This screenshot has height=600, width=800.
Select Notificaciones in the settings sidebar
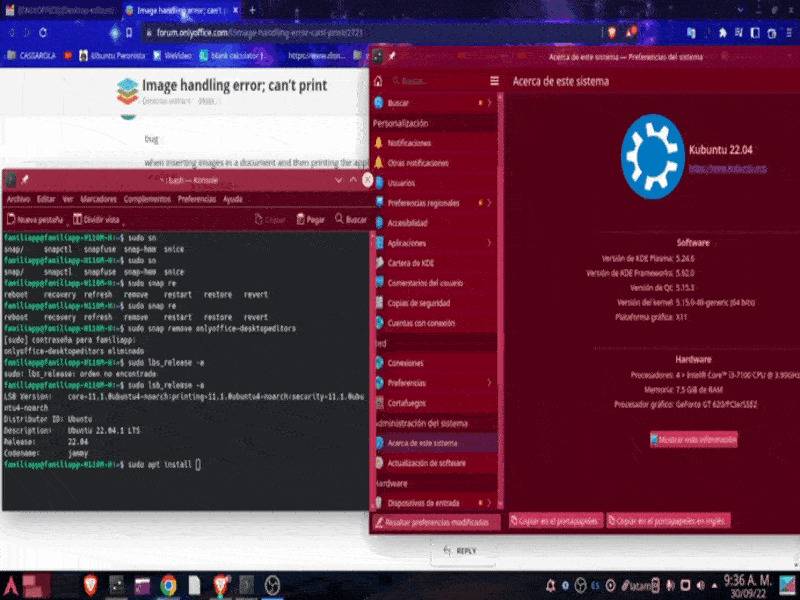click(435, 143)
